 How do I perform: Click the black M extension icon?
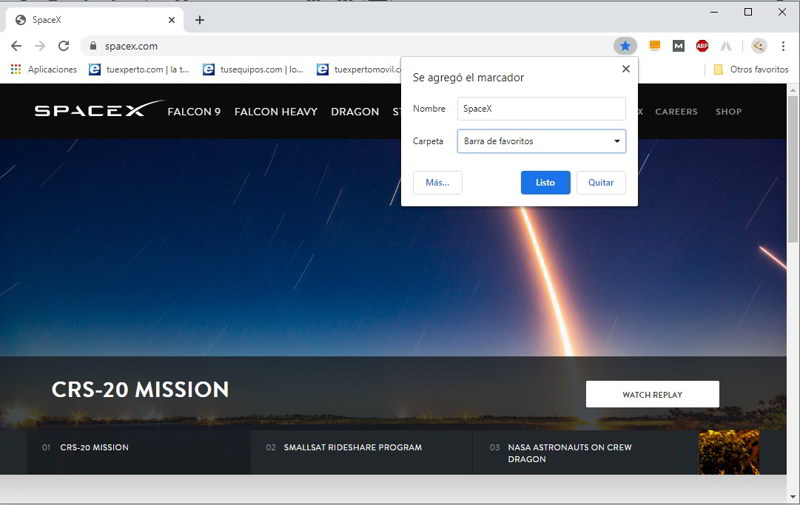pos(679,46)
